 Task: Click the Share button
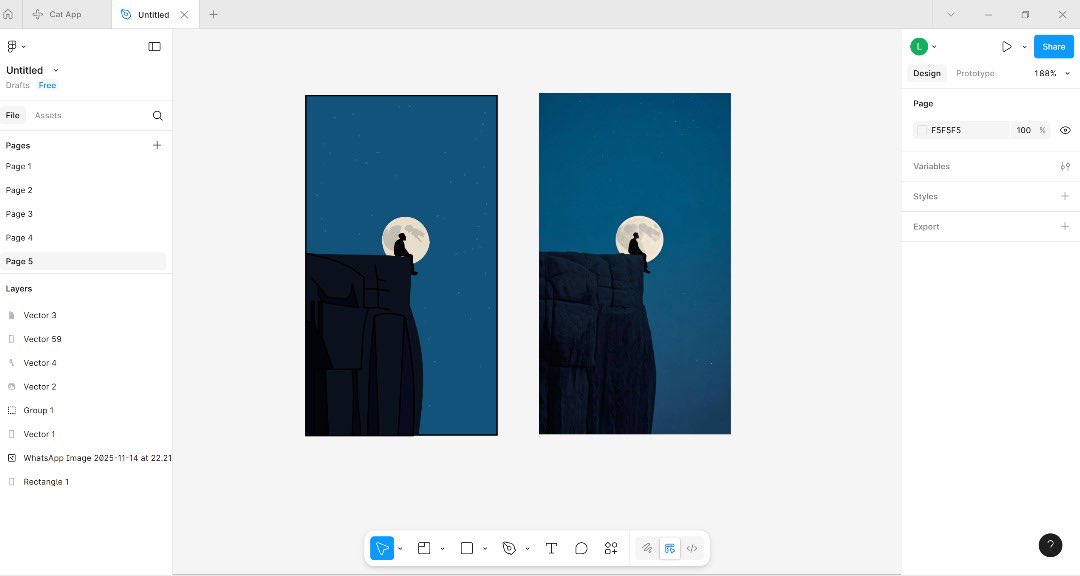click(x=1053, y=47)
